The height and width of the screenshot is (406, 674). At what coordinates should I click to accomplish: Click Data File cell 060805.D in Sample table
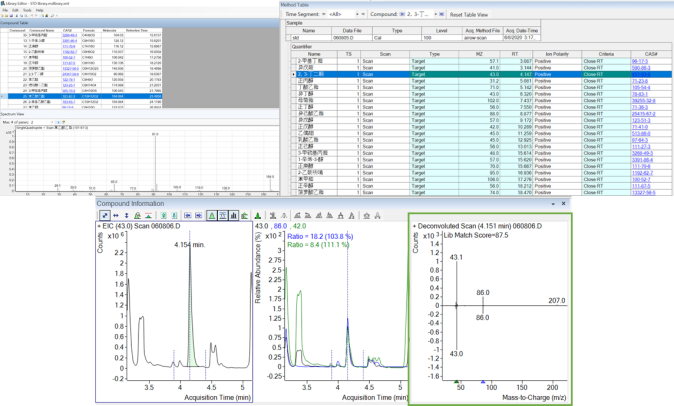coord(352,38)
